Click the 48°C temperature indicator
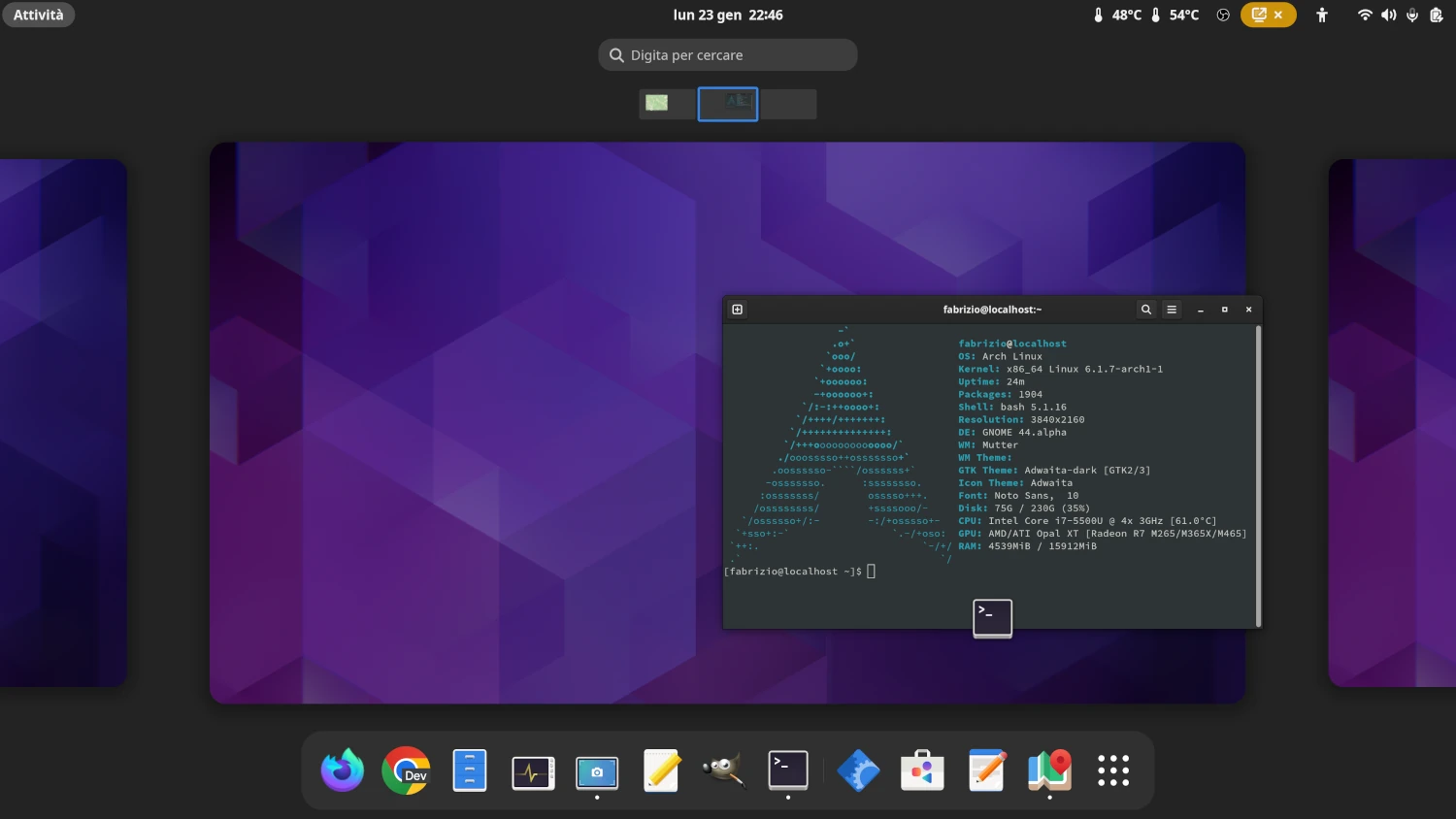The image size is (1456, 819). point(1117,15)
